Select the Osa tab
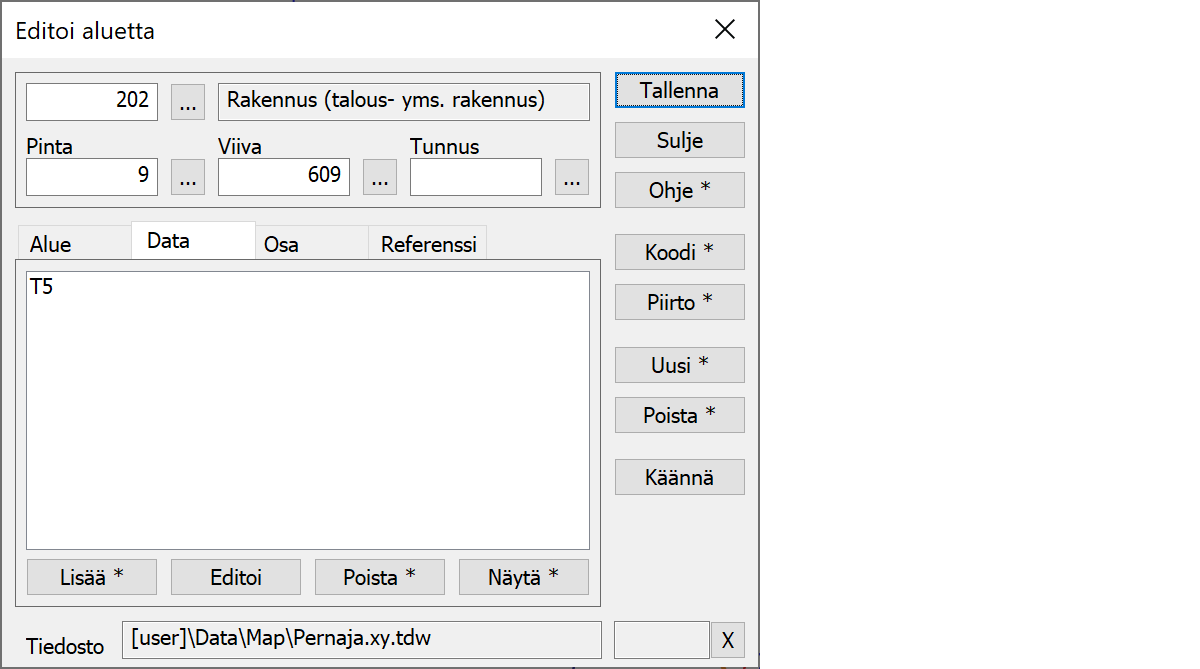Screen dimensions: 1200x669 [x=281, y=245]
